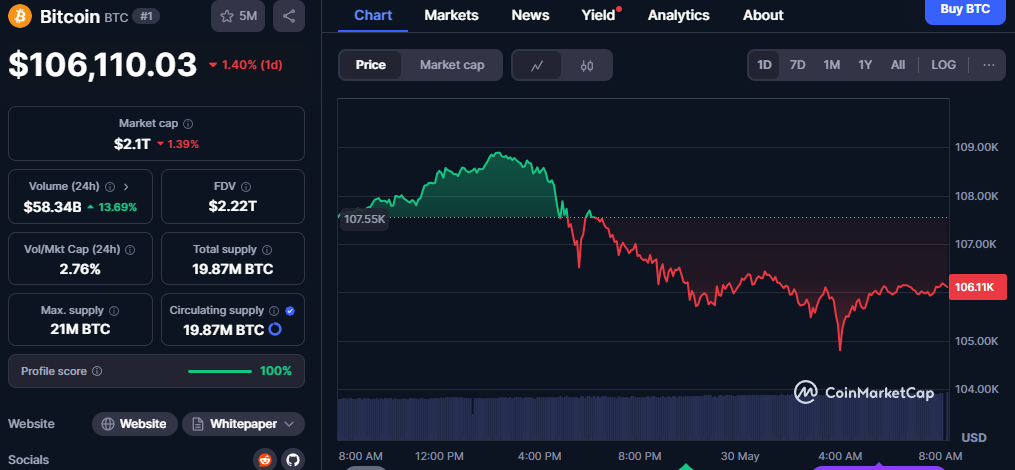Open the Website link button
This screenshot has height=470, width=1015.
pos(135,424)
